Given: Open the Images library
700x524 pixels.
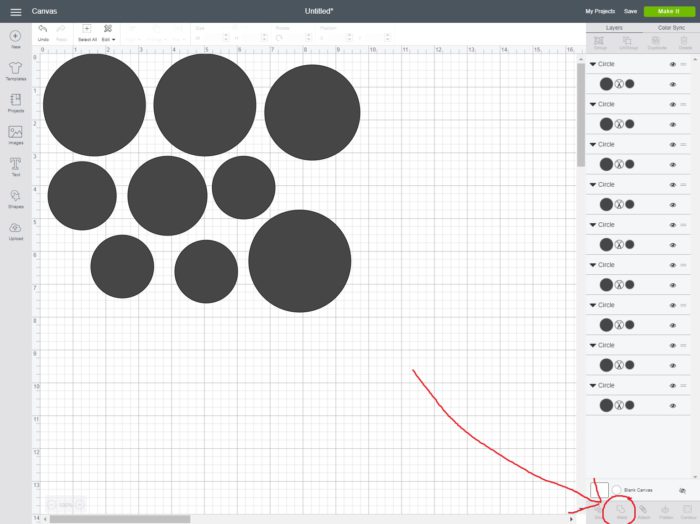Looking at the screenshot, I should coord(16,135).
